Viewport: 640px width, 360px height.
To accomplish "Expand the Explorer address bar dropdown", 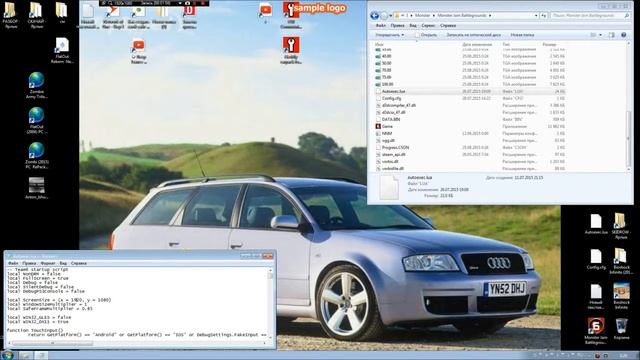I will [x=536, y=16].
